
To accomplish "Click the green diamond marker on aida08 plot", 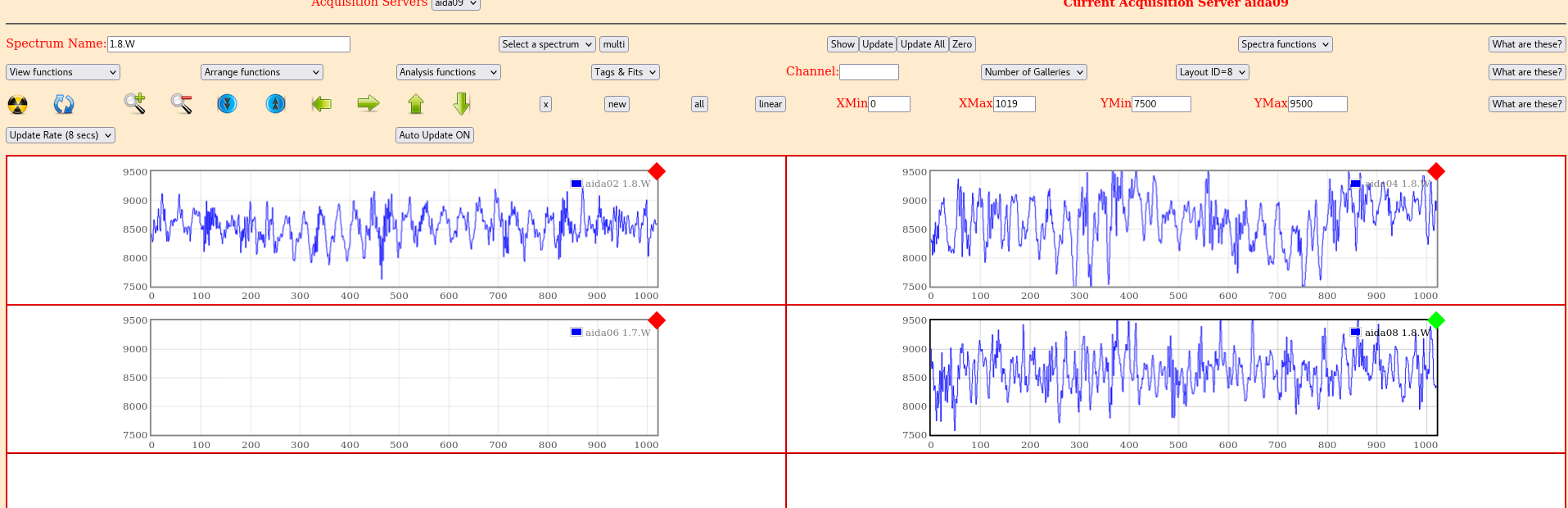I will pyautogui.click(x=1435, y=320).
